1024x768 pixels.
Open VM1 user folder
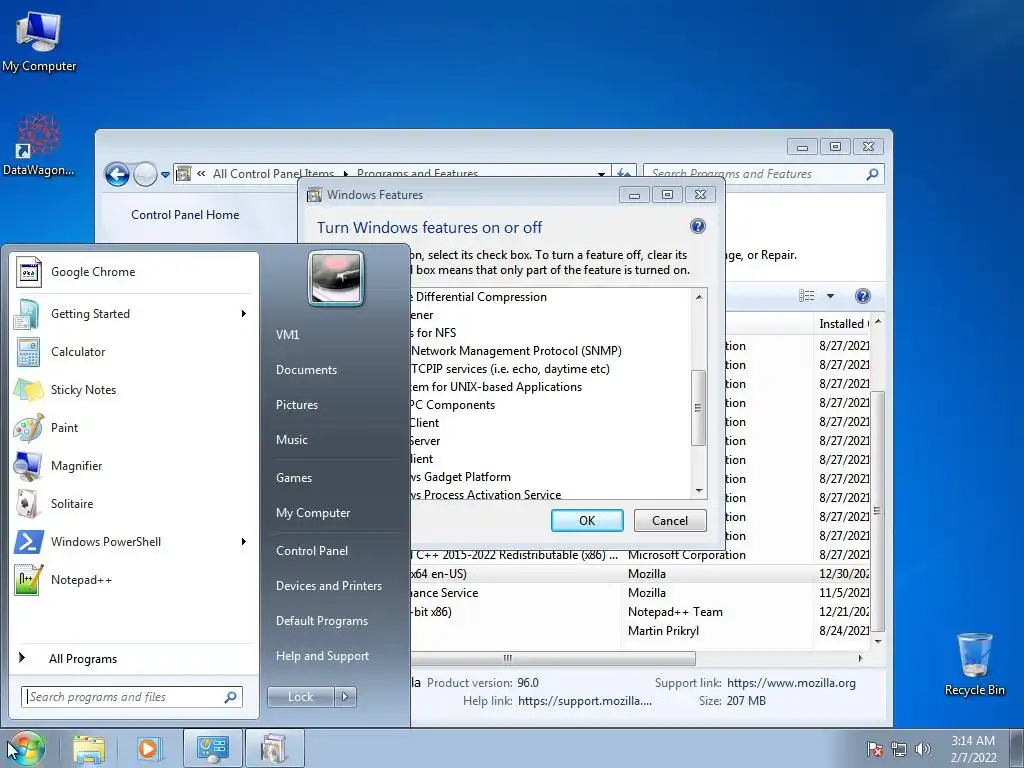[287, 334]
